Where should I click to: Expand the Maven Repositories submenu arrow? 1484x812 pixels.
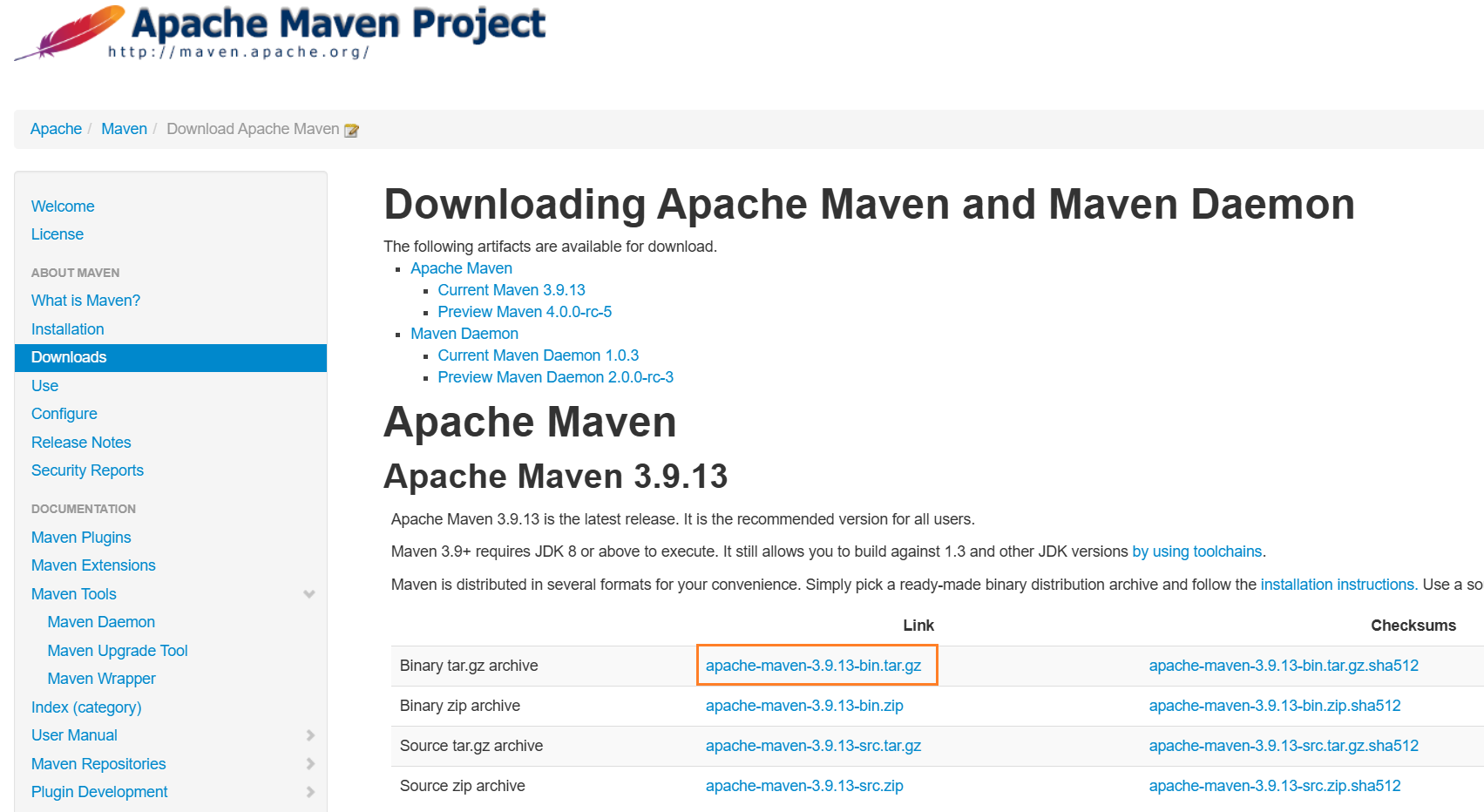tap(310, 764)
